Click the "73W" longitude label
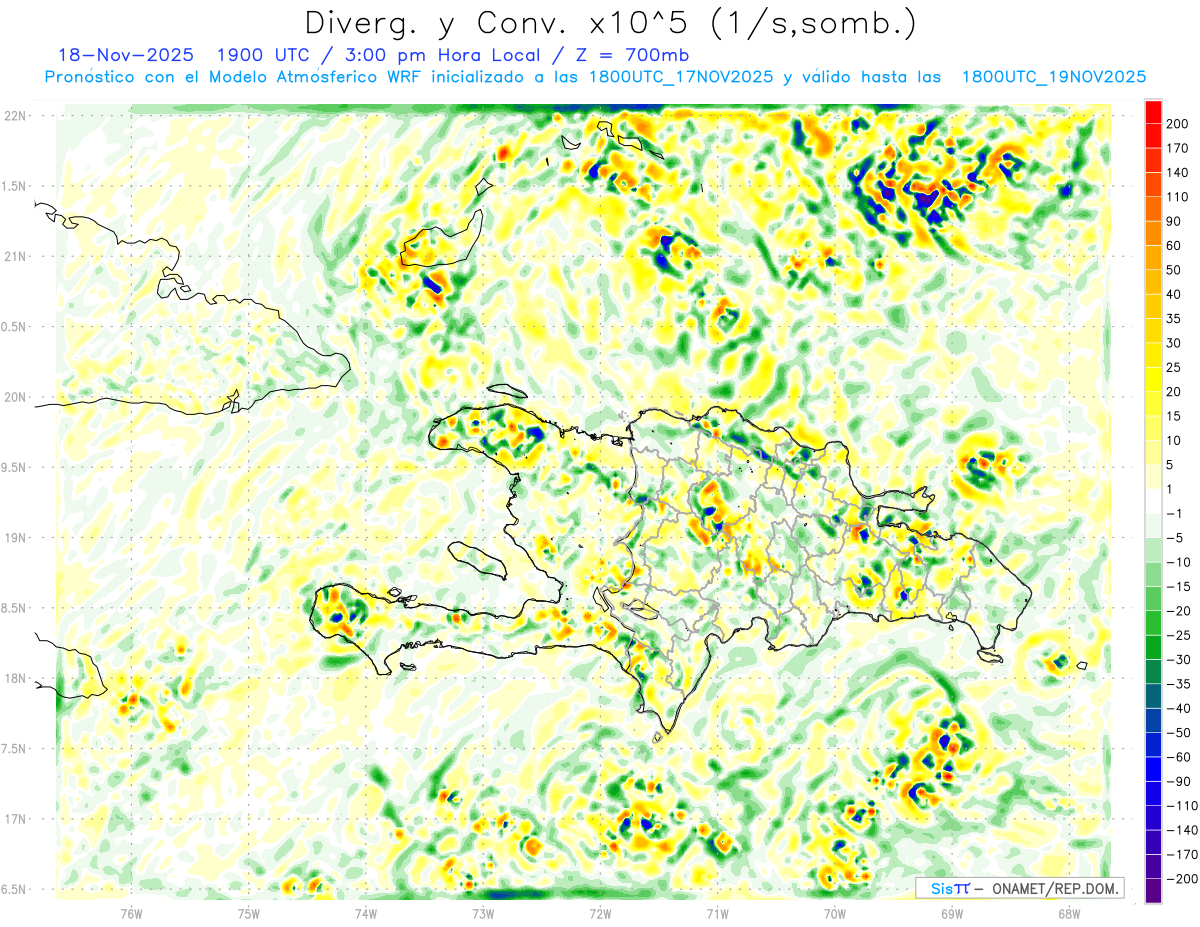Screen dimensions: 1200x927 [x=483, y=912]
